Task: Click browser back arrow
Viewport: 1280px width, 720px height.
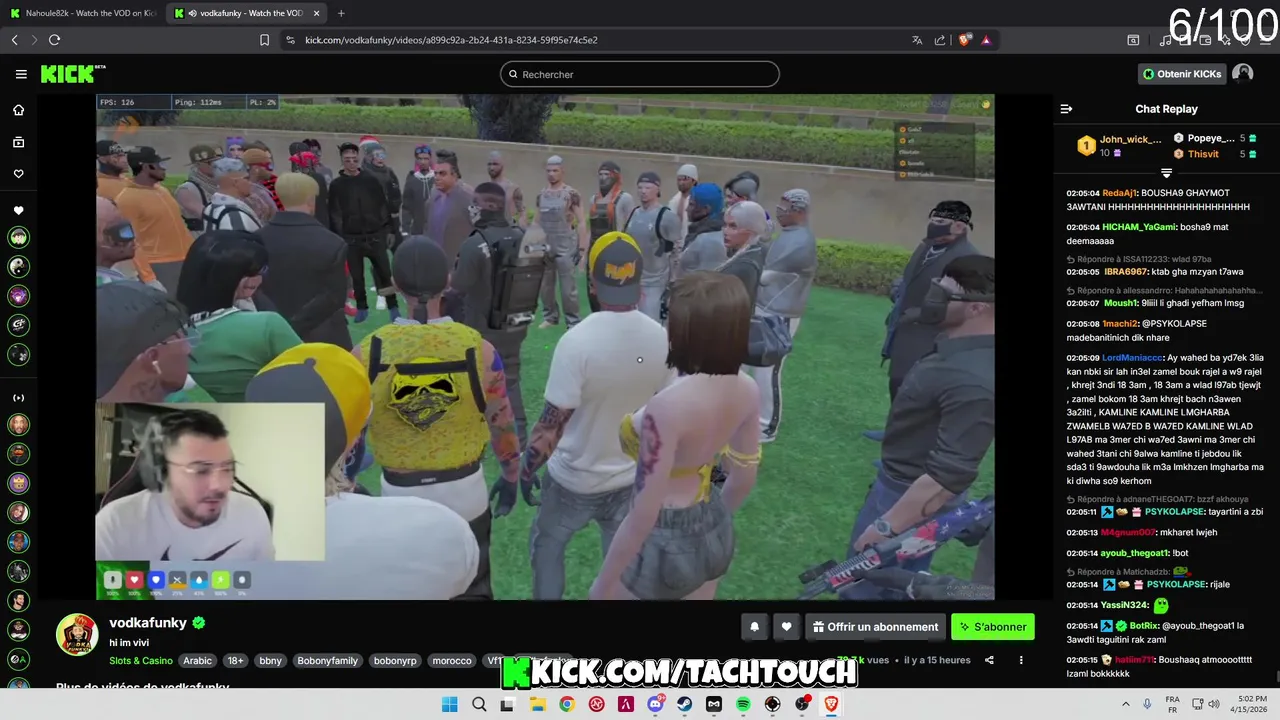Action: pyautogui.click(x=15, y=40)
